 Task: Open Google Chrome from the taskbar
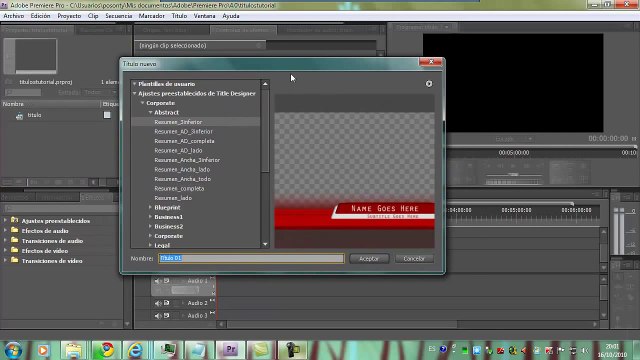106,350
